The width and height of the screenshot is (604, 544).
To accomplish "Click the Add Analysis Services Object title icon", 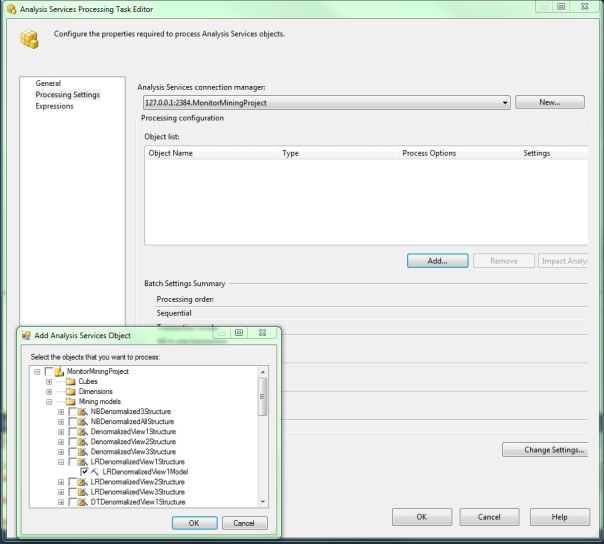I will [x=26, y=336].
